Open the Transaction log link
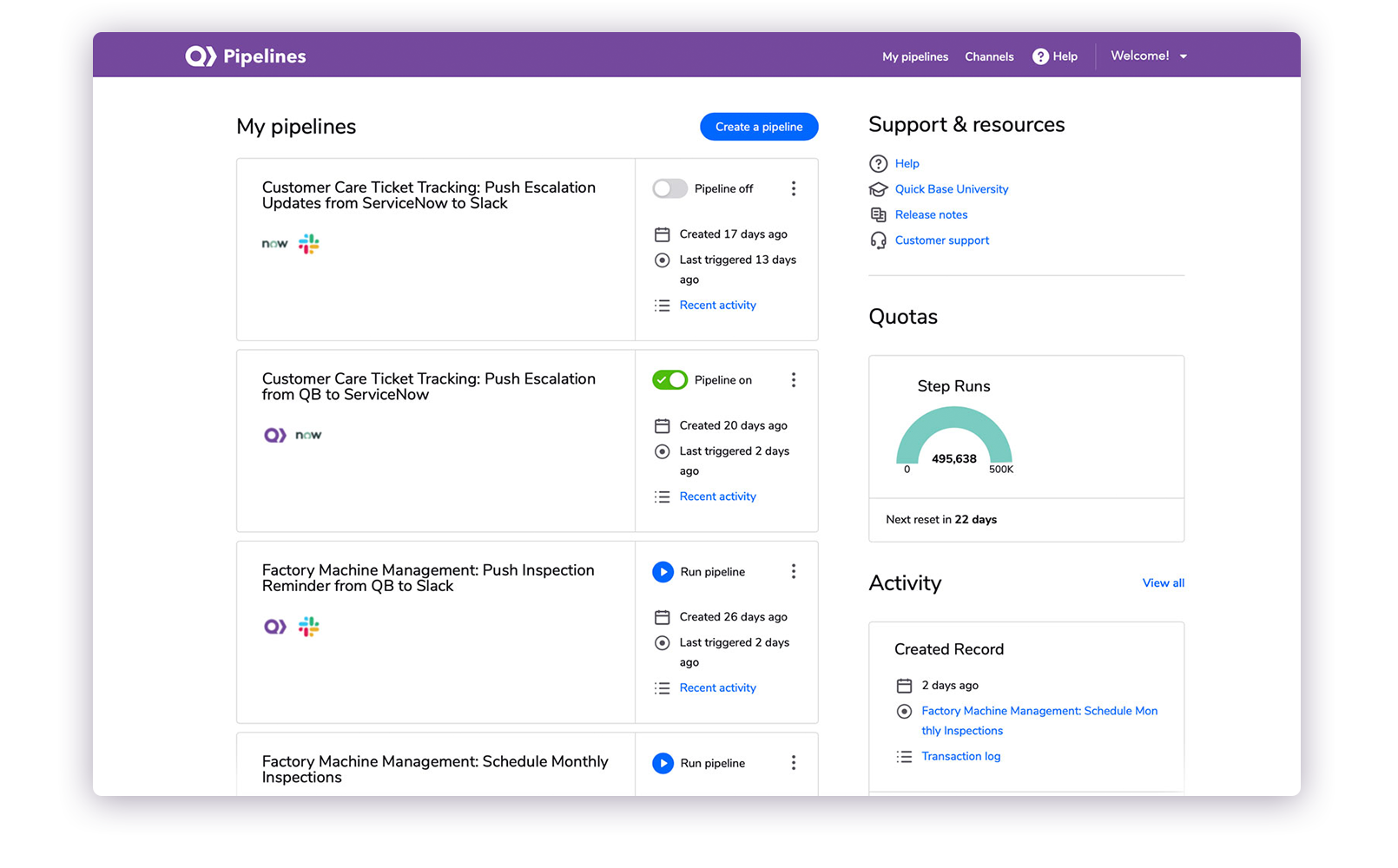Screen dimensions: 1398x868 click(x=960, y=757)
